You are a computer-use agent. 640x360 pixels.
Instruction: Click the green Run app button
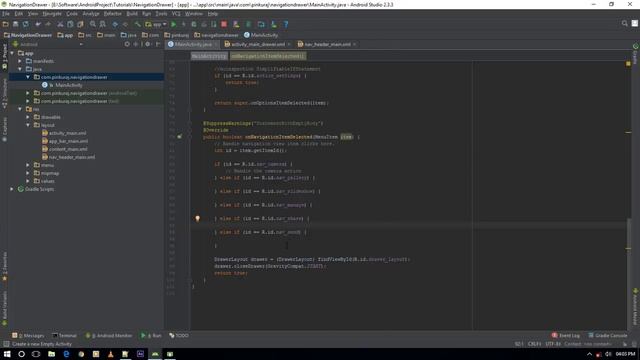point(173,24)
